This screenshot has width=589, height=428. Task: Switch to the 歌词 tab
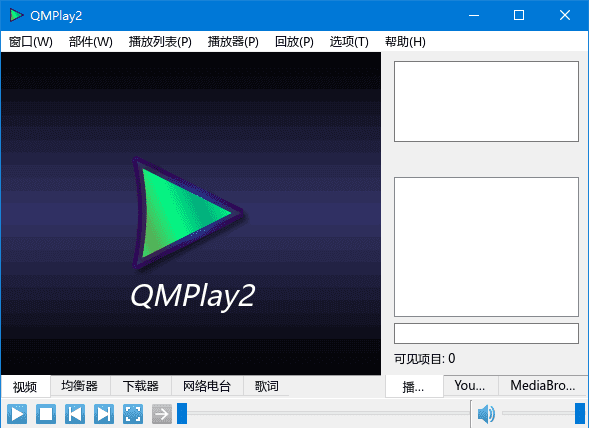pos(267,386)
